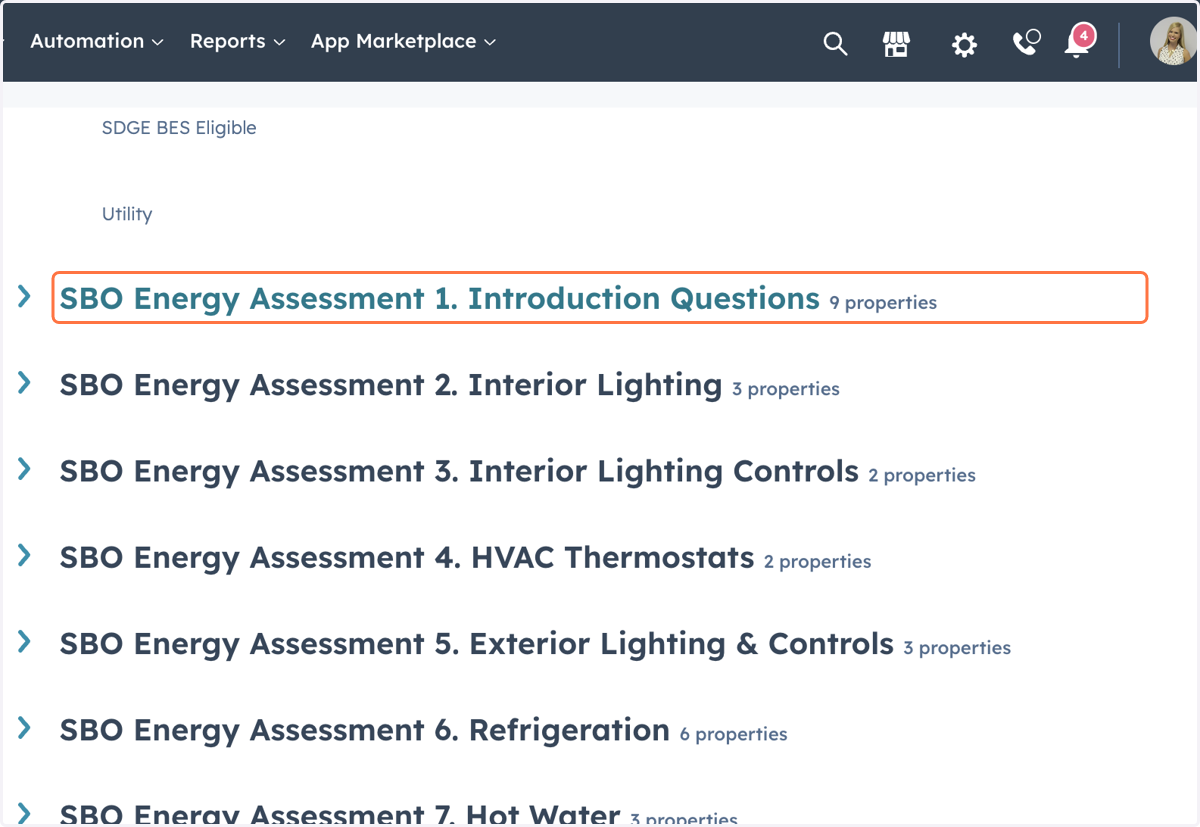The height and width of the screenshot is (827, 1200).
Task: Select SBO Energy Assessment 5. Exterior Lighting & Controls heading
Action: click(x=477, y=644)
